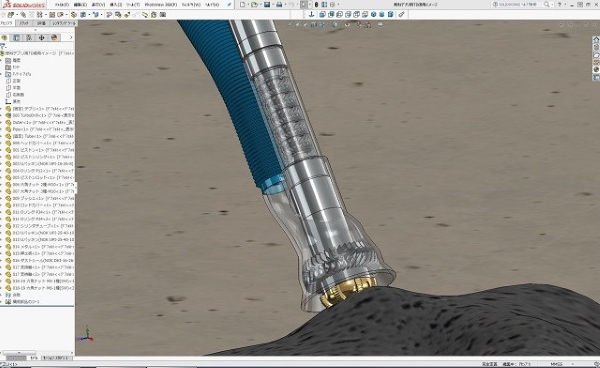The width and height of the screenshot is (600, 368).
Task: Expand the Pipe<1> component in the tree
Action: (2, 129)
